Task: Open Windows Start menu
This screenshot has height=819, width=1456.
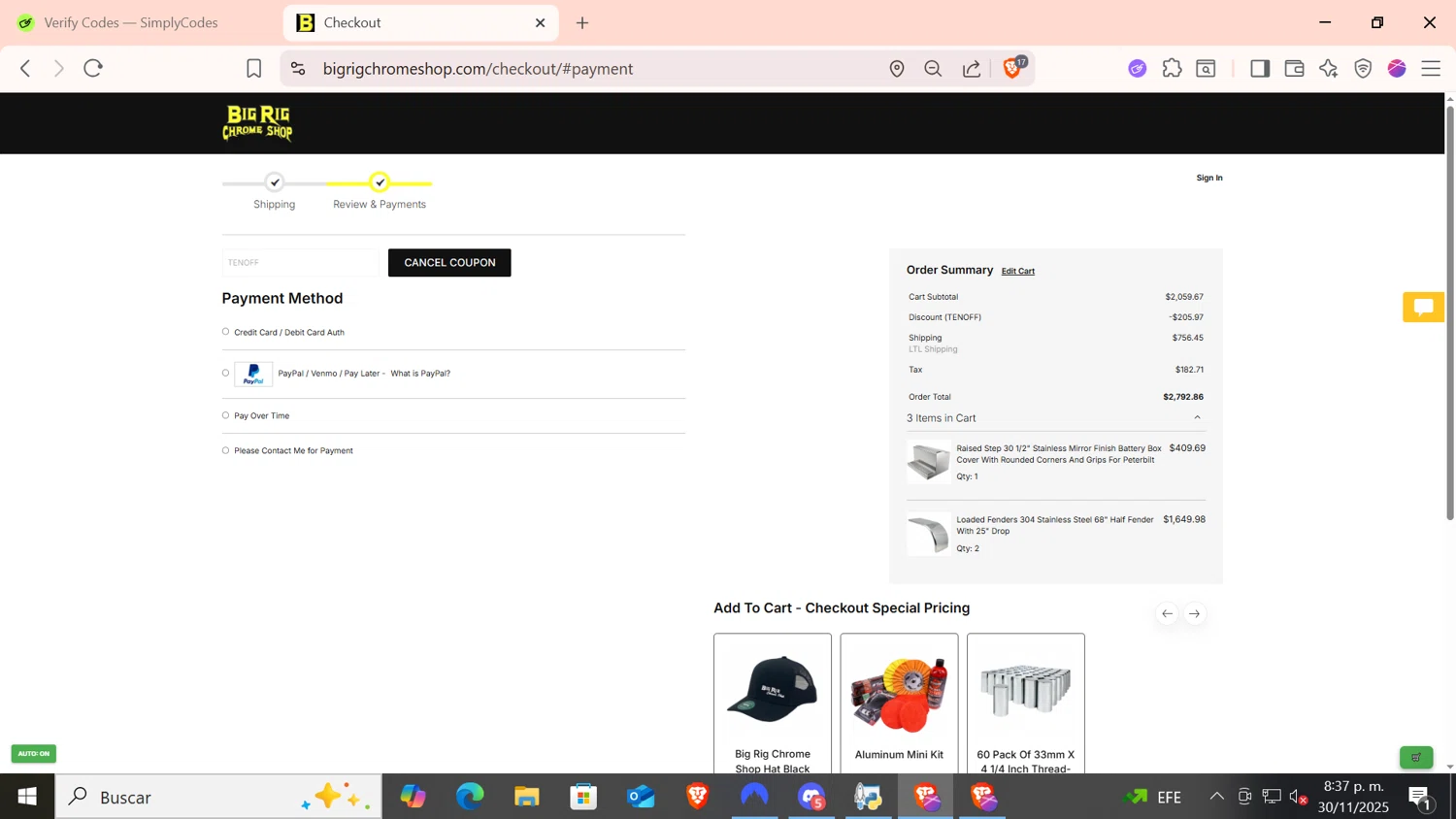Action: [27, 798]
